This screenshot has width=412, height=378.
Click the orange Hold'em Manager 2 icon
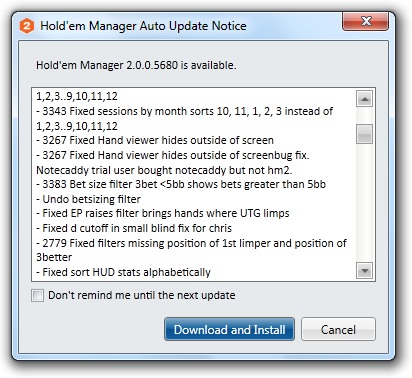(27, 26)
